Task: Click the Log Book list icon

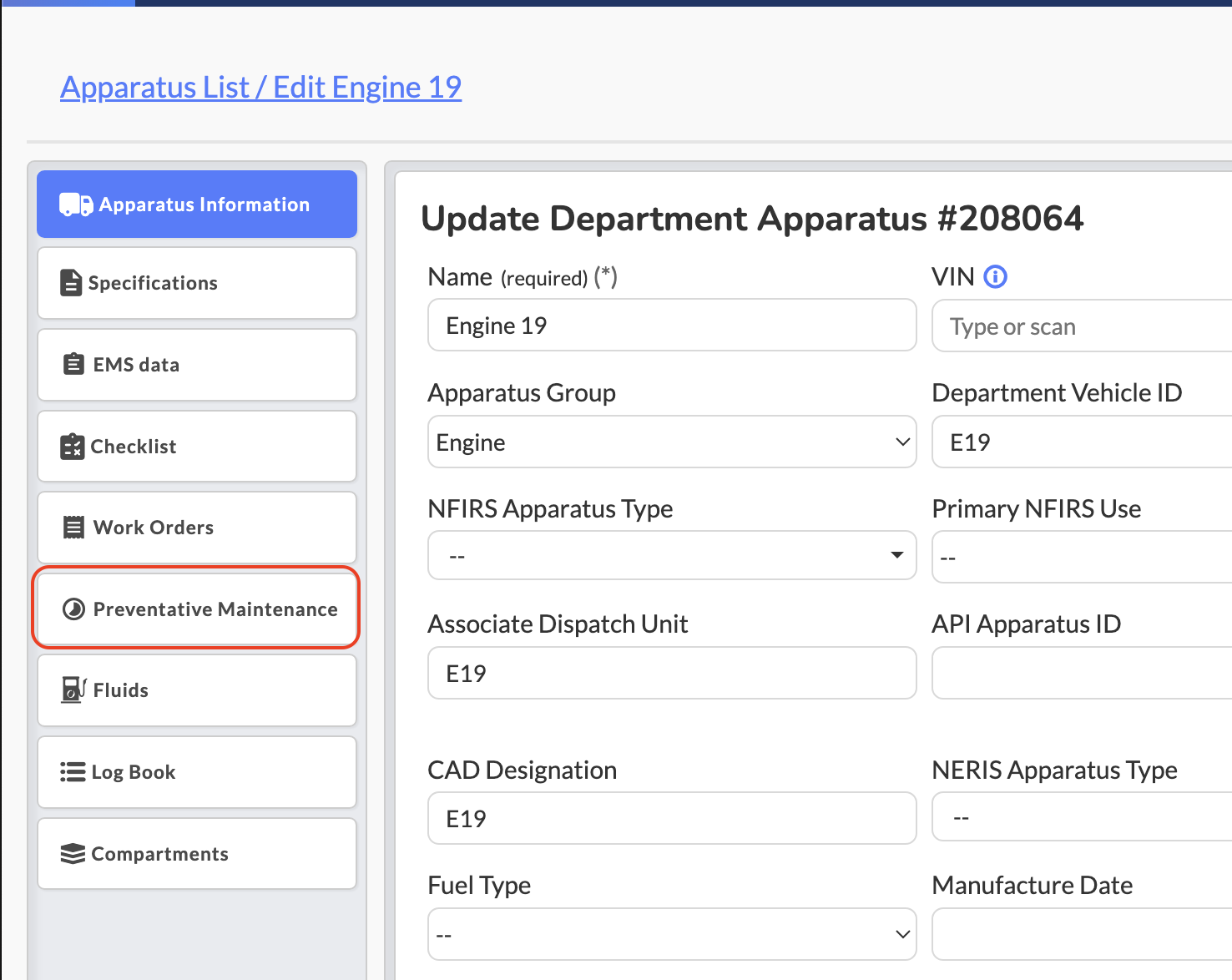Action: (73, 772)
